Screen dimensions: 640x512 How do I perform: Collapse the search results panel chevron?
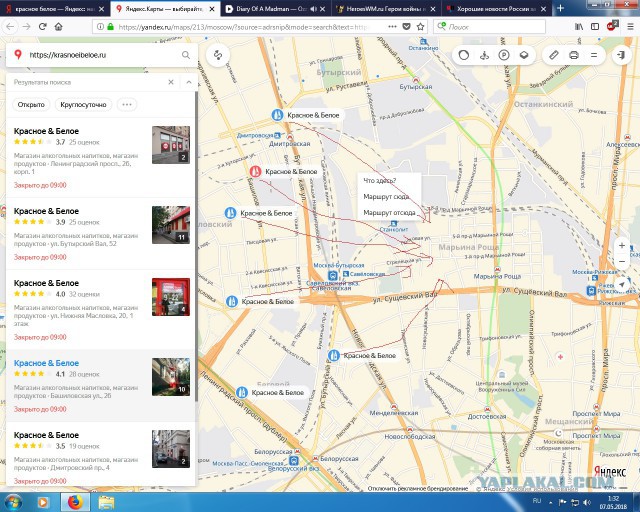(x=189, y=82)
